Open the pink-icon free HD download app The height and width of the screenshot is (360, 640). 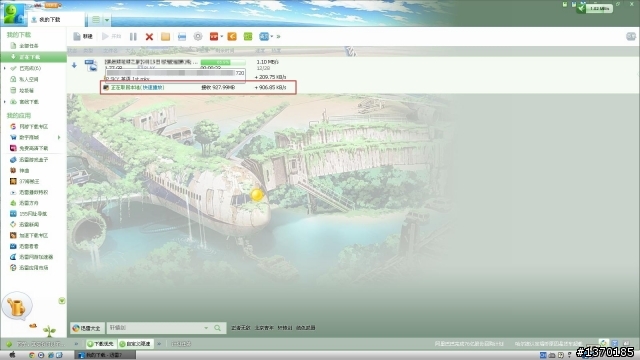(29, 148)
